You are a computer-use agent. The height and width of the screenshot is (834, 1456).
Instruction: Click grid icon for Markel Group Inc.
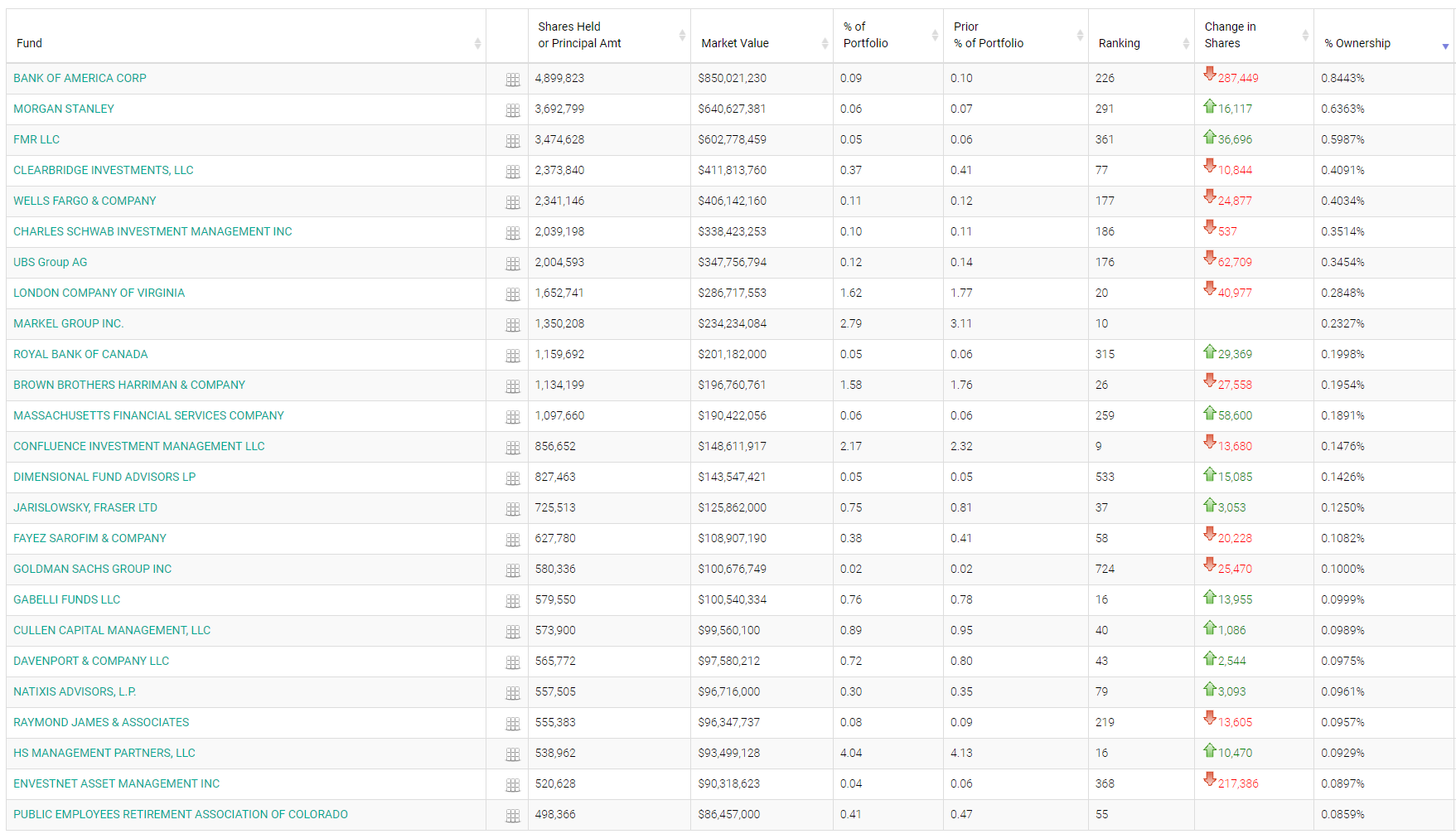point(513,325)
